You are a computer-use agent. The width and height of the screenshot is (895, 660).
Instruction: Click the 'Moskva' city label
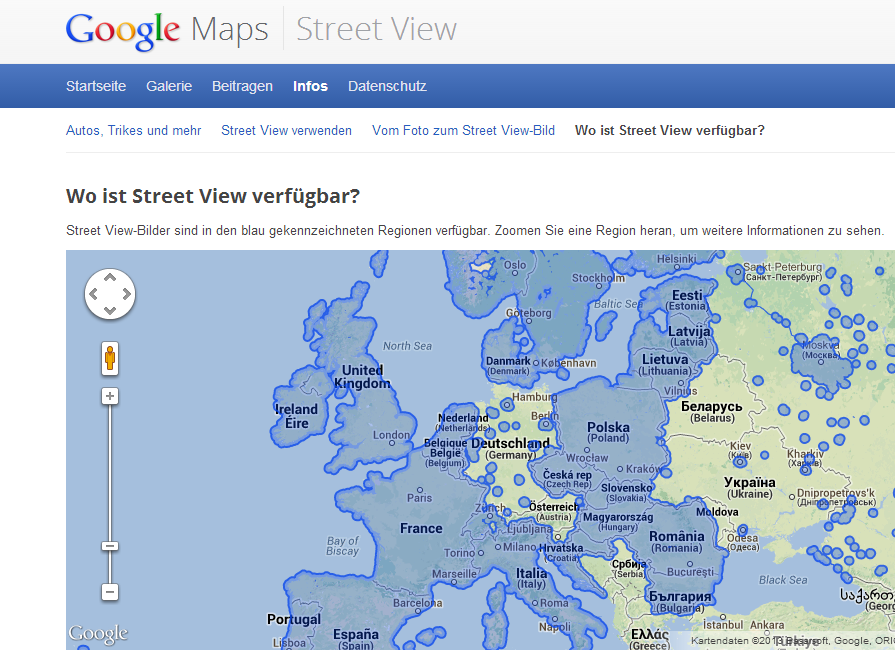pyautogui.click(x=821, y=345)
